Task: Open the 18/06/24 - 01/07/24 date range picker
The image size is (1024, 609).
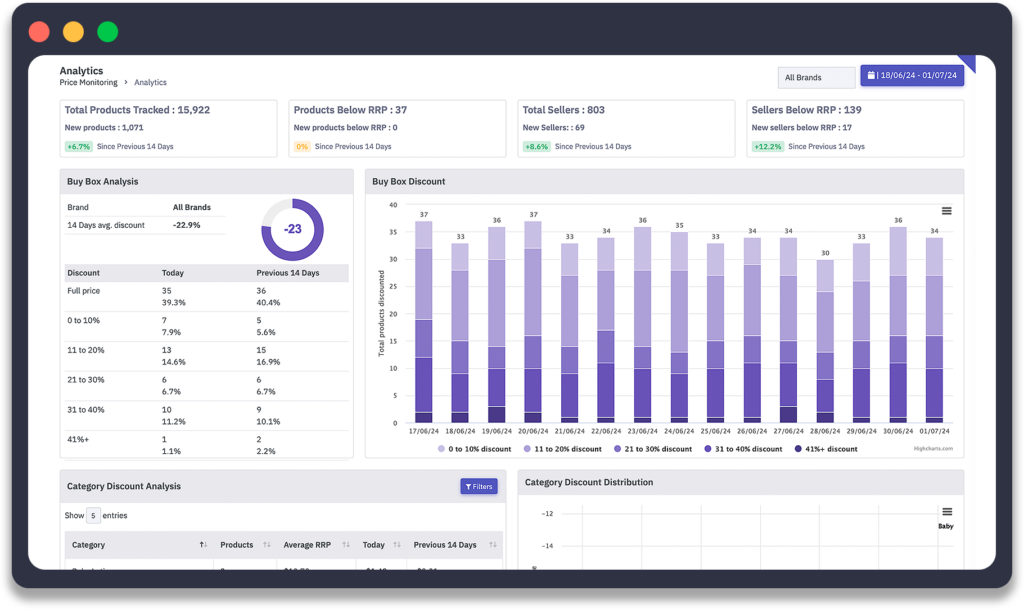Action: coord(912,75)
